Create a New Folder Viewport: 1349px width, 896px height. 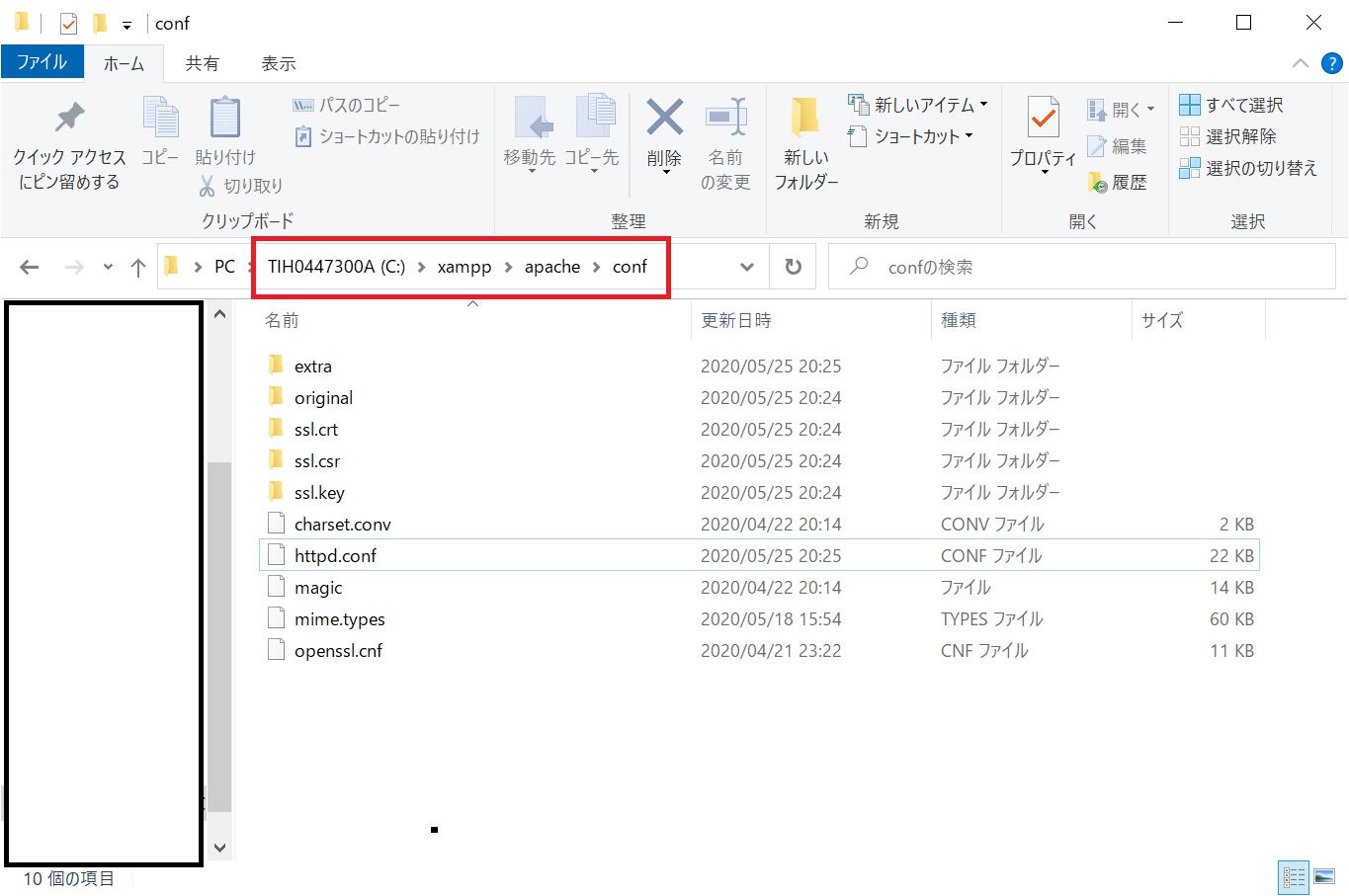tap(805, 143)
